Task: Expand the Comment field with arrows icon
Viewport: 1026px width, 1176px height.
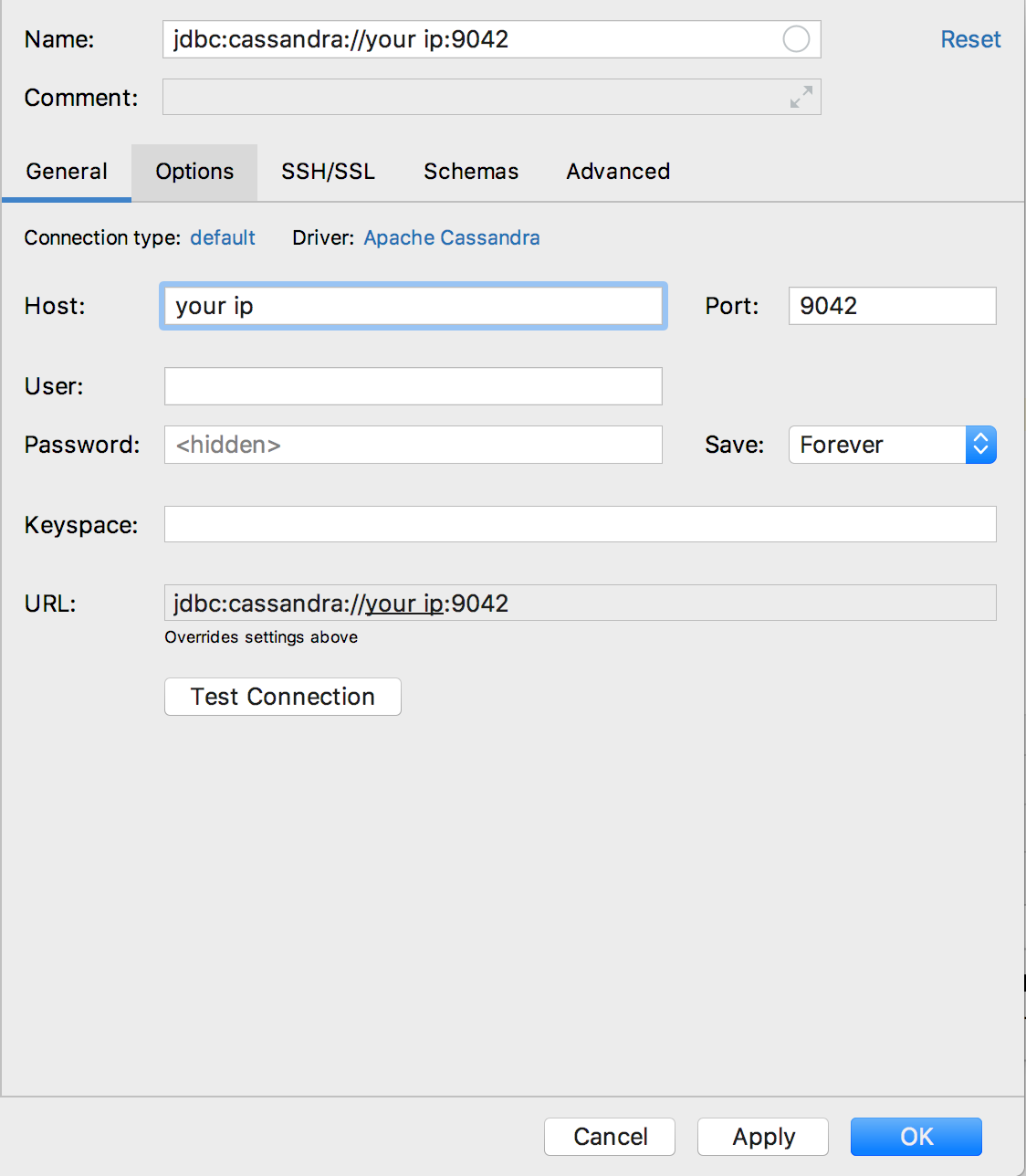Action: pyautogui.click(x=801, y=98)
